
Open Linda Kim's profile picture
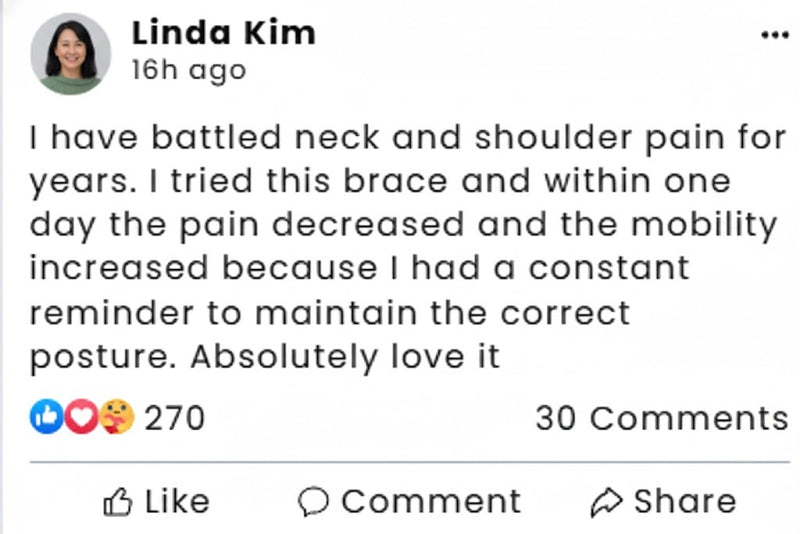(71, 54)
